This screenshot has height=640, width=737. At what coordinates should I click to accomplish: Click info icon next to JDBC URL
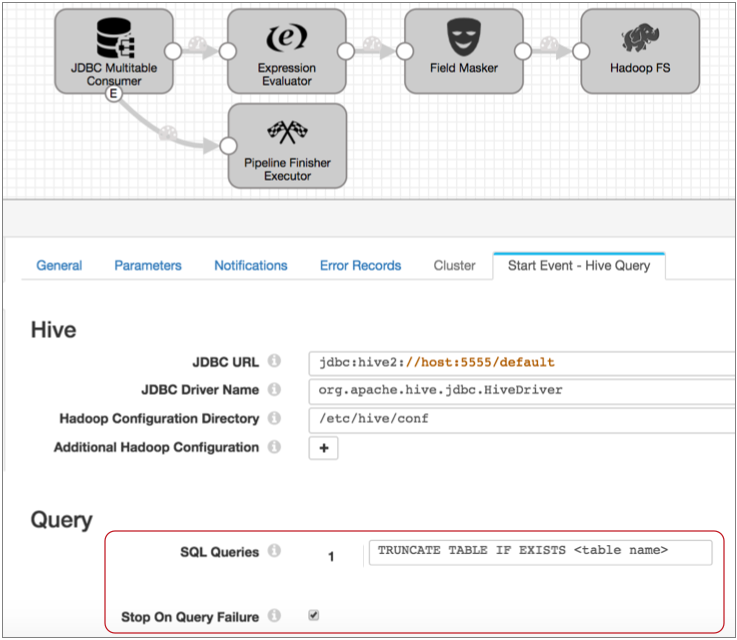[x=274, y=361]
